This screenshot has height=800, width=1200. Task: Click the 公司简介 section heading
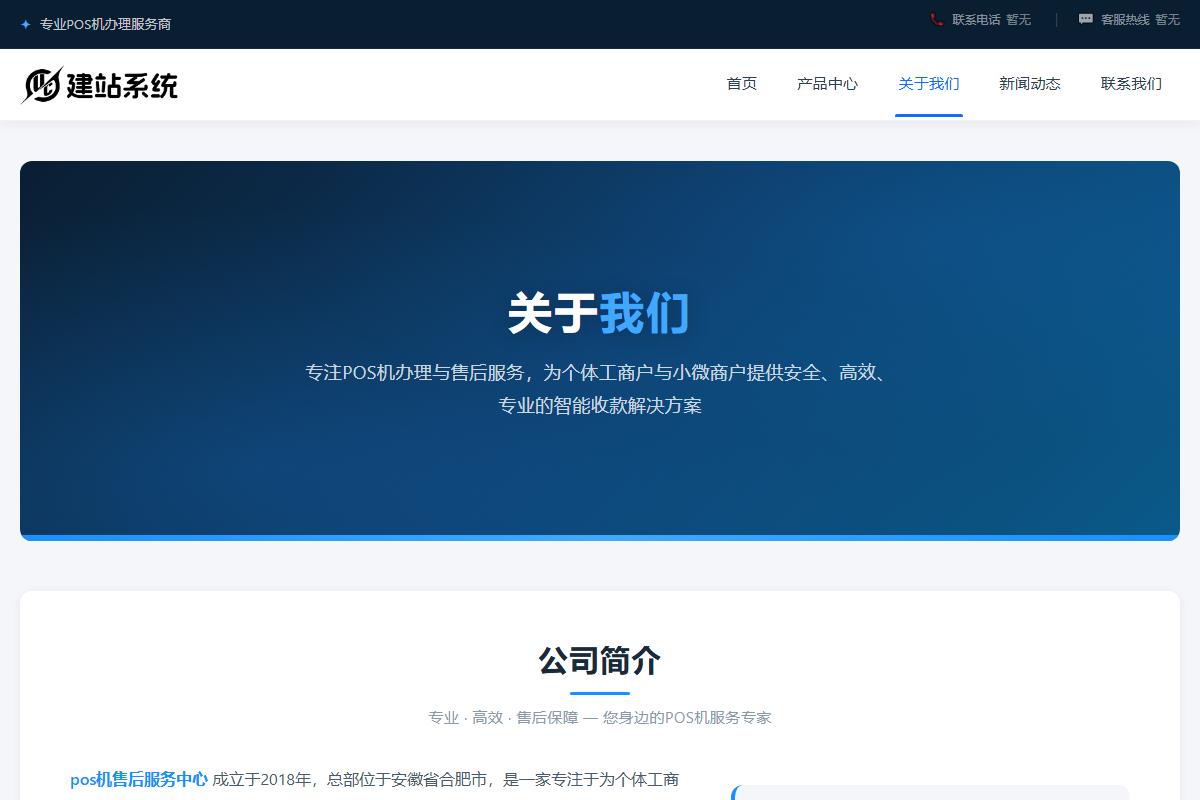(600, 661)
